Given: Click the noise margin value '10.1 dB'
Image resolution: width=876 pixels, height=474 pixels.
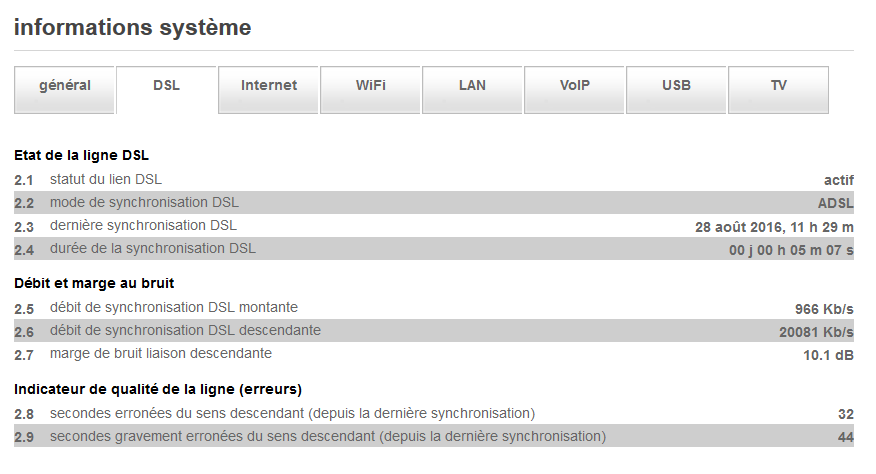Looking at the screenshot, I should pyautogui.click(x=829, y=354).
